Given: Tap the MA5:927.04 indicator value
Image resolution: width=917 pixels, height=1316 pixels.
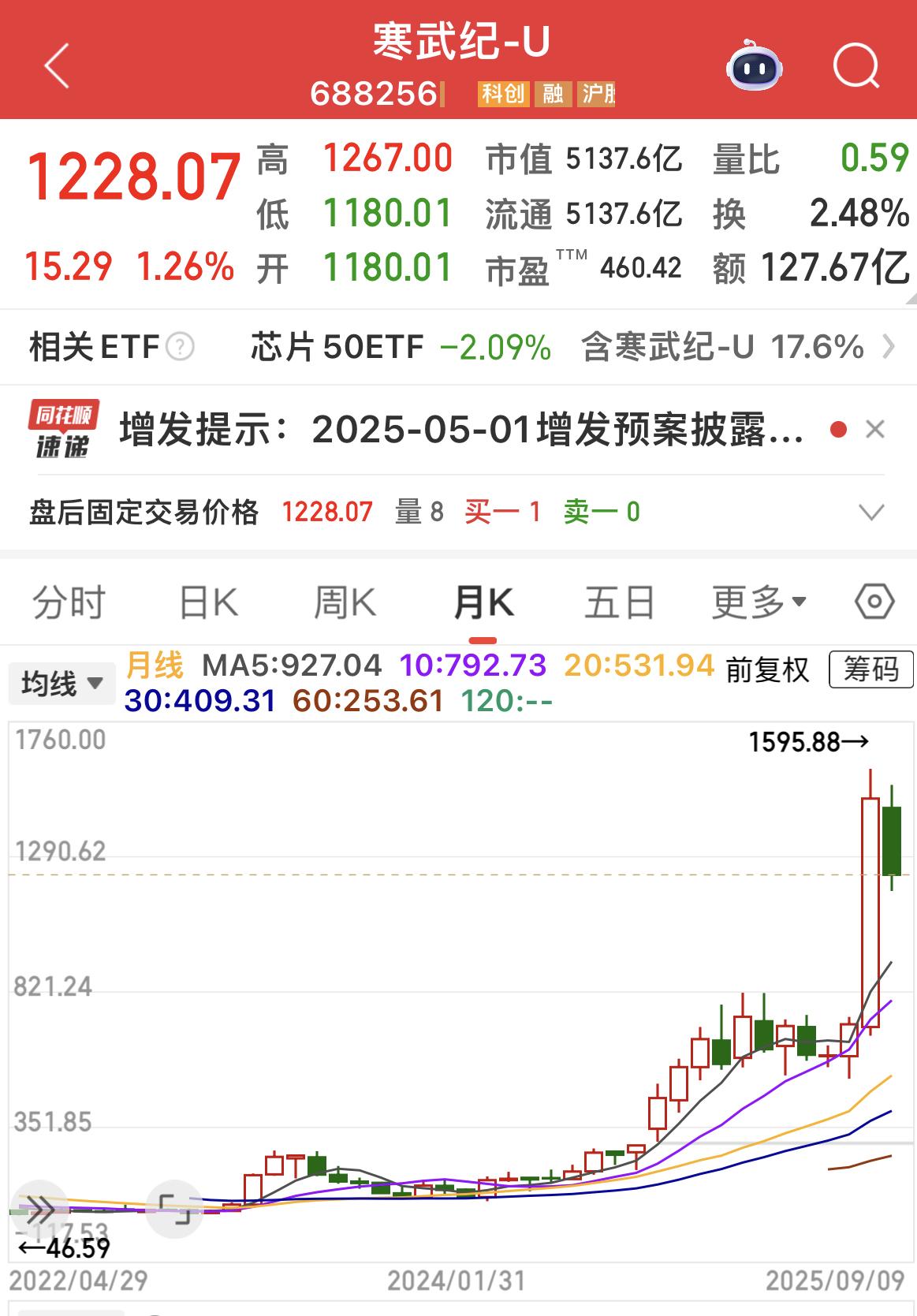Looking at the screenshot, I should (292, 666).
